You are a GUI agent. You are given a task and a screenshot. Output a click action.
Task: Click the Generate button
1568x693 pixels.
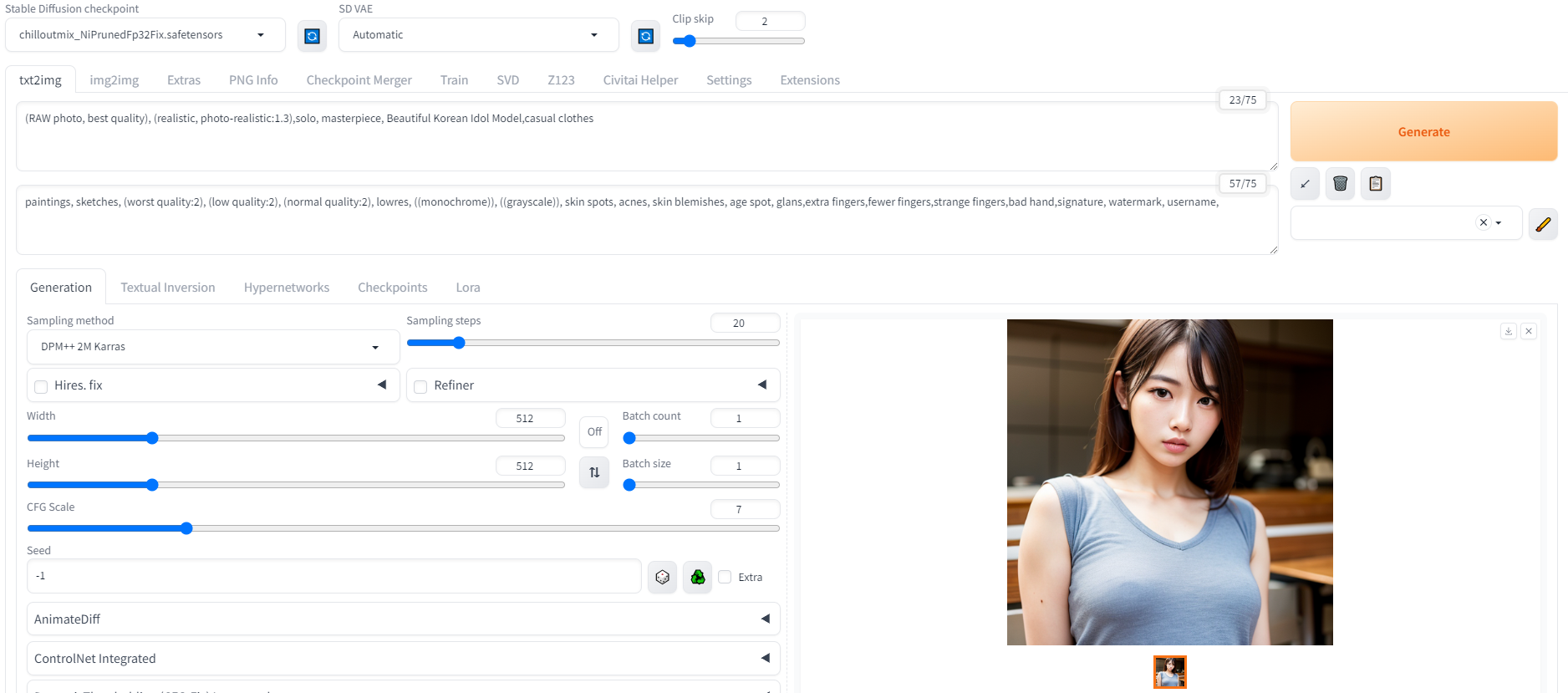1423,132
